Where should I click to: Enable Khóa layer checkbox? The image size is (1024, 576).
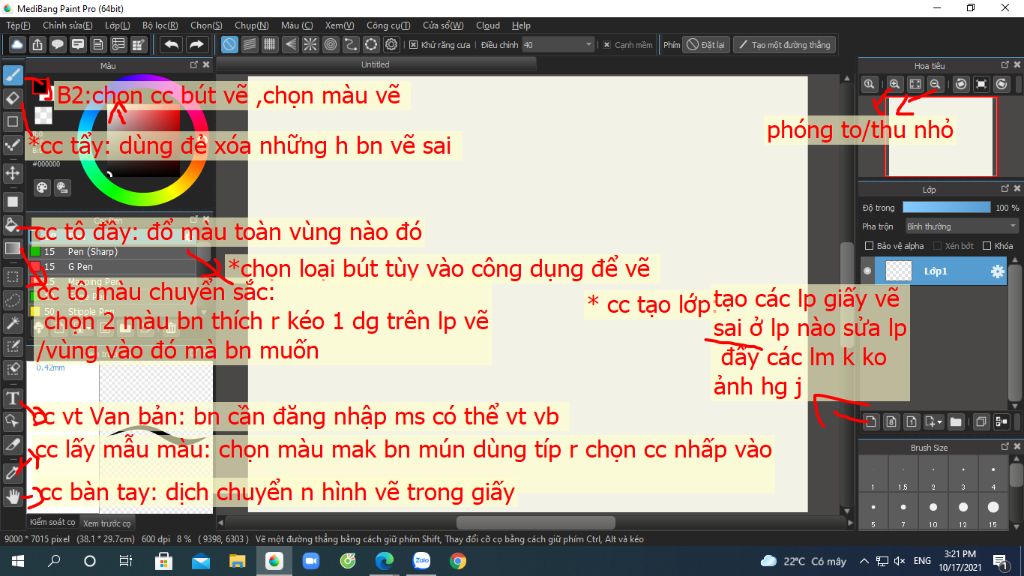pyautogui.click(x=987, y=246)
